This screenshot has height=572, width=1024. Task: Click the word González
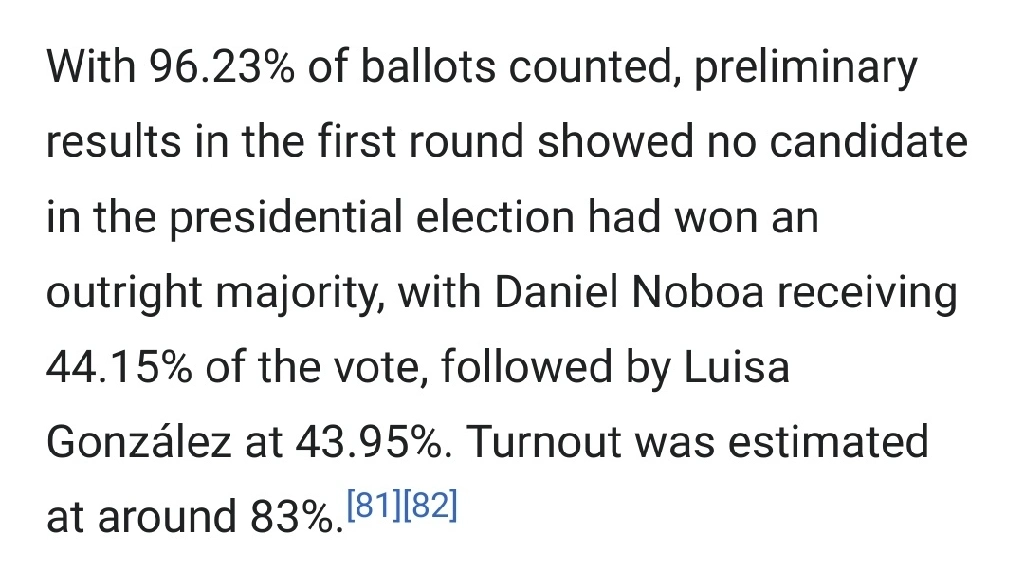point(138,442)
